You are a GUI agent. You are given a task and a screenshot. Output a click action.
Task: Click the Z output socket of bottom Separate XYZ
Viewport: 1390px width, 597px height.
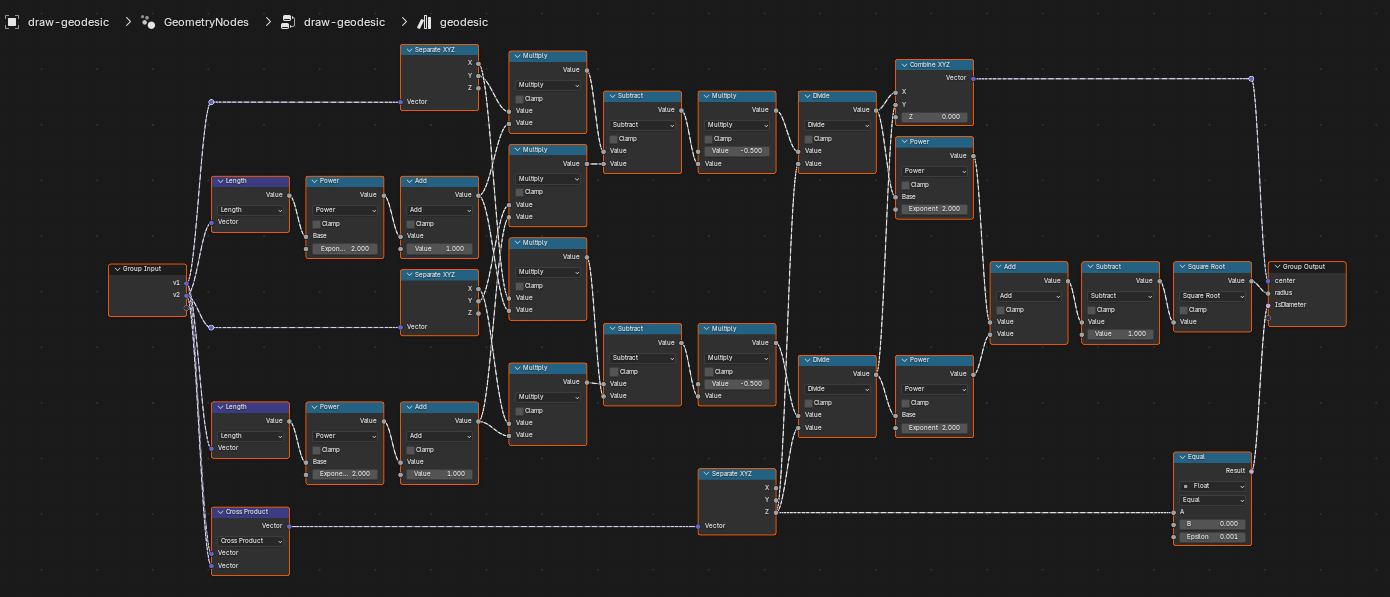(776, 512)
